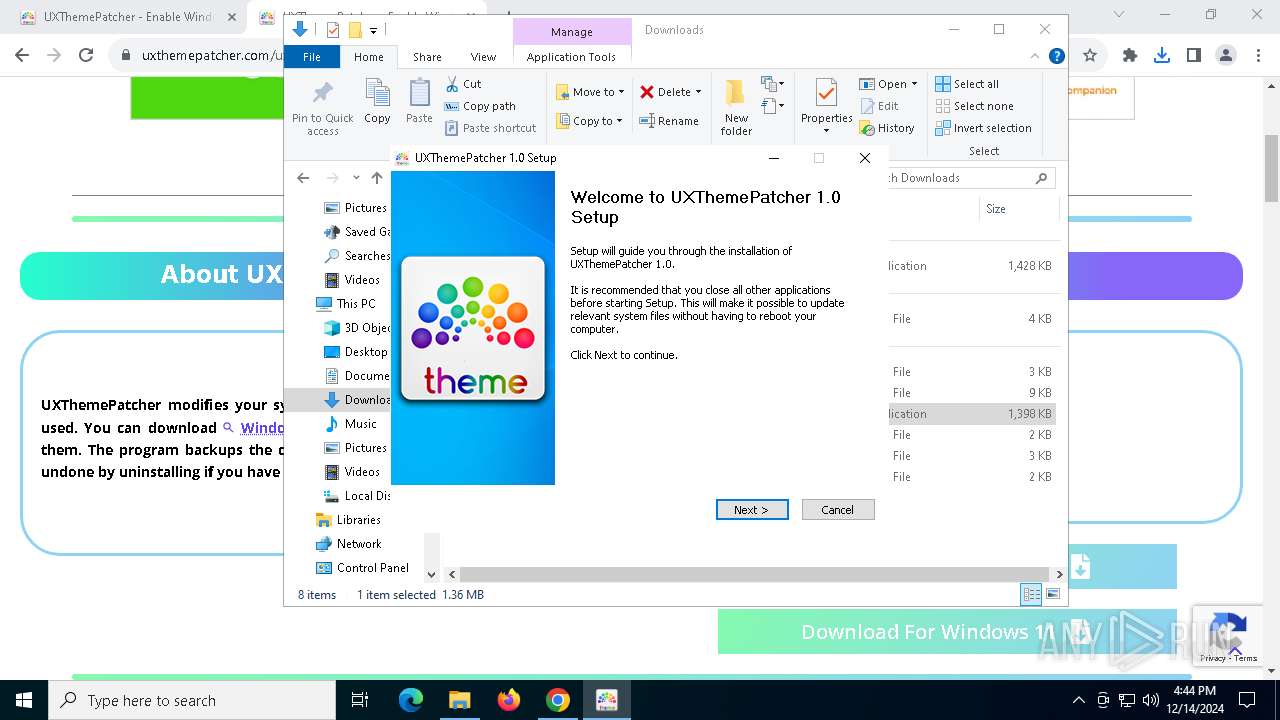Viewport: 1280px width, 720px height.
Task: Switch to the Share ribbon tab
Action: click(427, 57)
